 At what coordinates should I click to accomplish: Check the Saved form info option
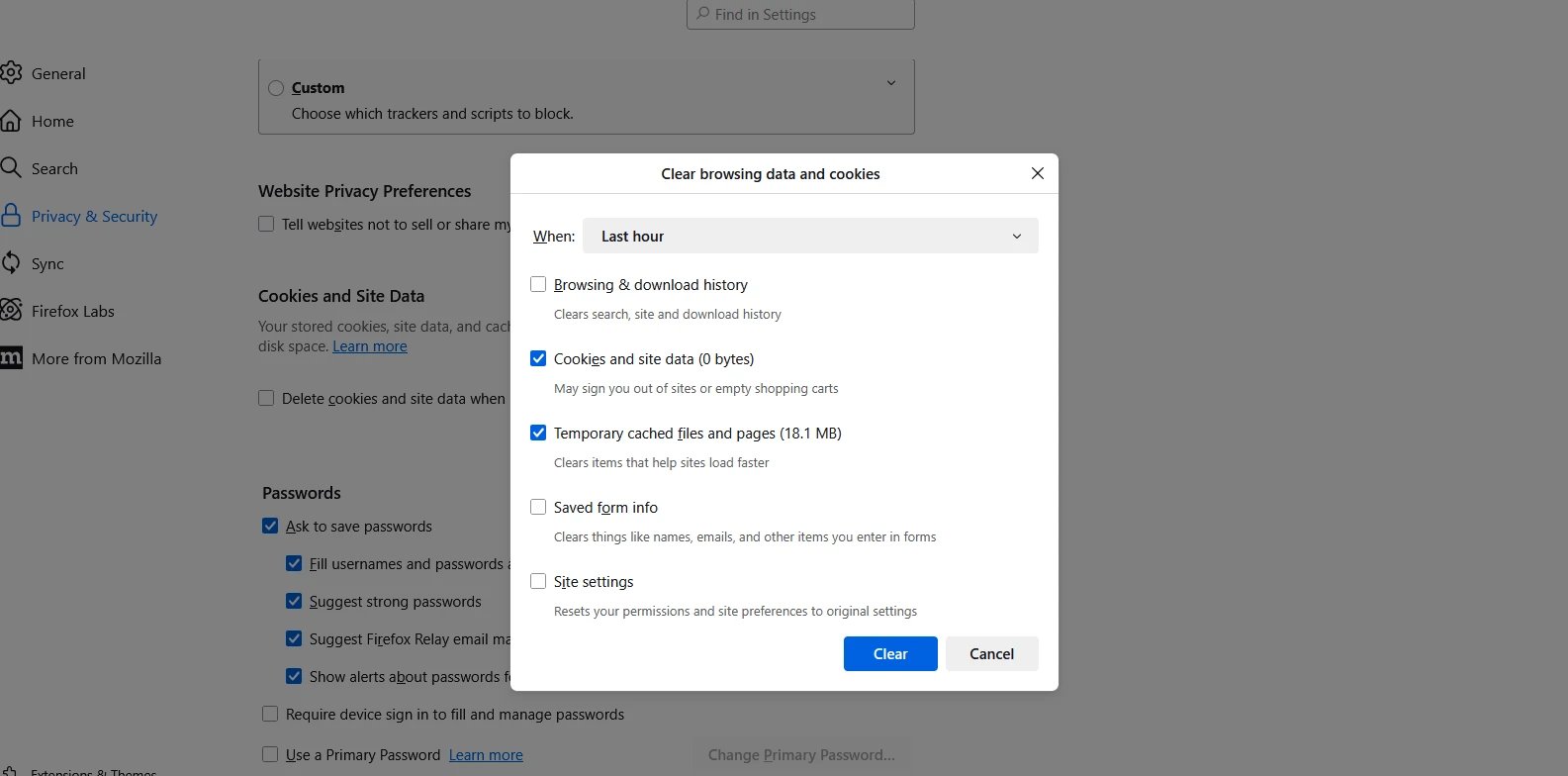tap(538, 508)
